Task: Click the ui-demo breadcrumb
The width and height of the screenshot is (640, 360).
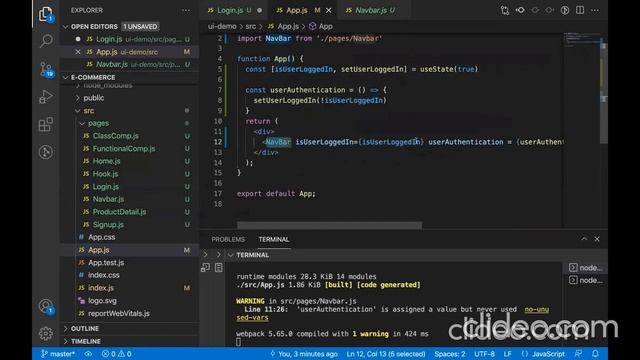Action: click(x=222, y=26)
